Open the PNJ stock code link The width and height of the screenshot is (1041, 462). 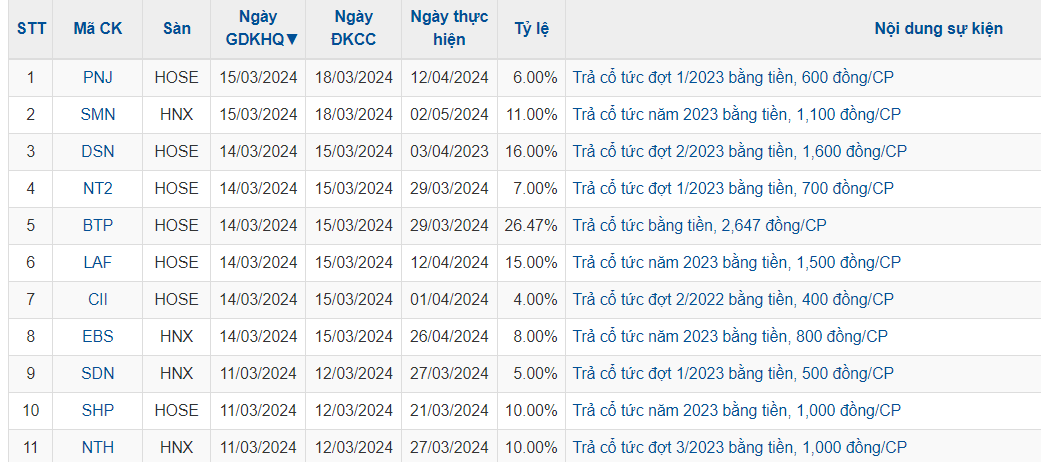98,77
